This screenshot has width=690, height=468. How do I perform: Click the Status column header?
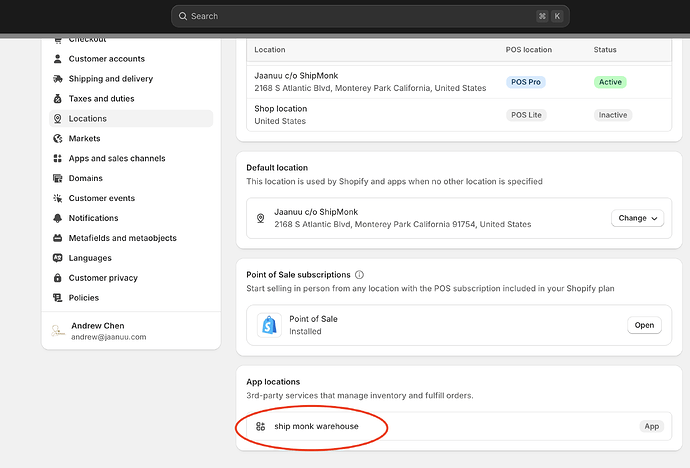605,50
